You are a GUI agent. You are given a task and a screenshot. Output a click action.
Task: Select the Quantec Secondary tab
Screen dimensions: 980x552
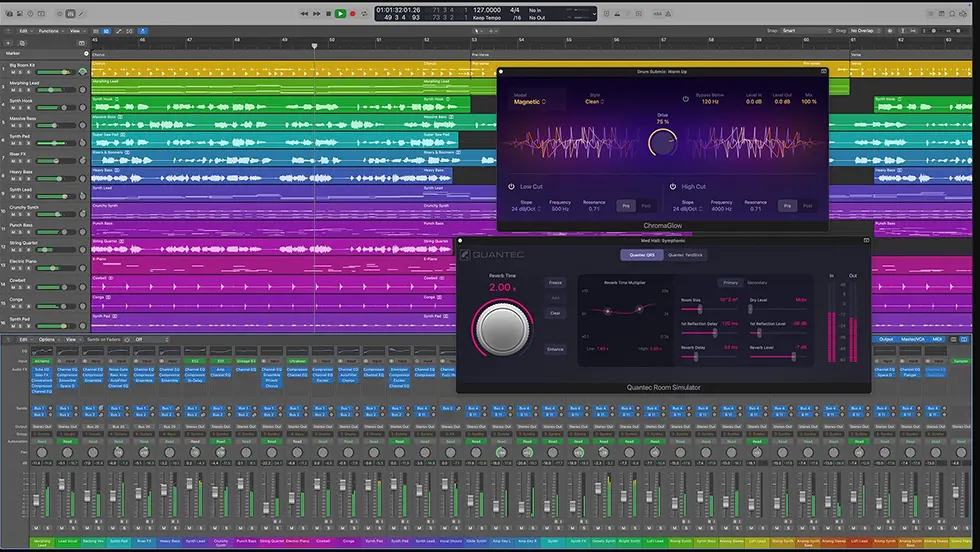[x=757, y=283]
